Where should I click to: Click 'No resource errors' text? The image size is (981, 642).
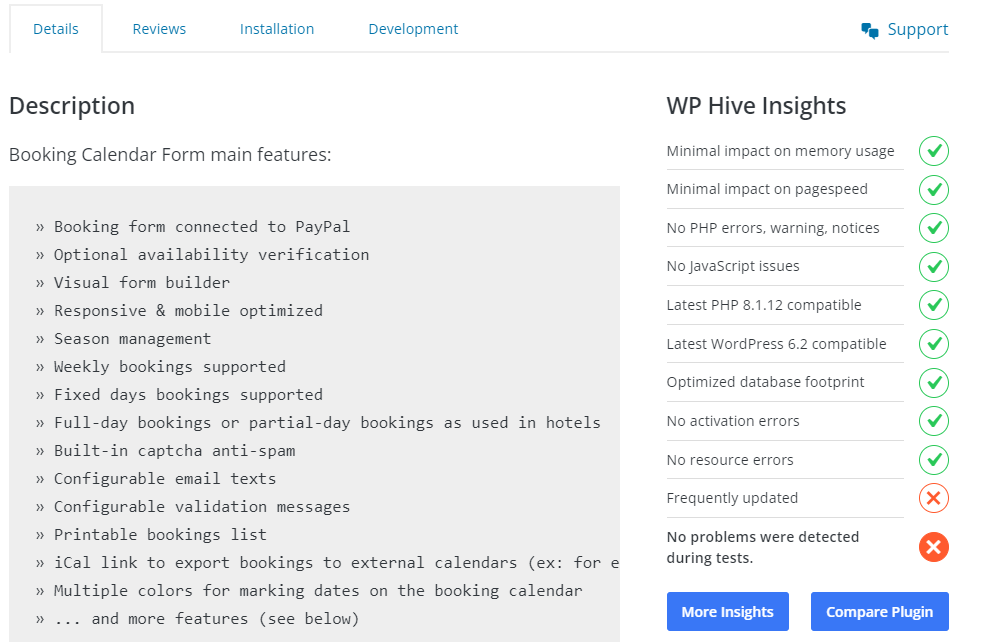[729, 460]
